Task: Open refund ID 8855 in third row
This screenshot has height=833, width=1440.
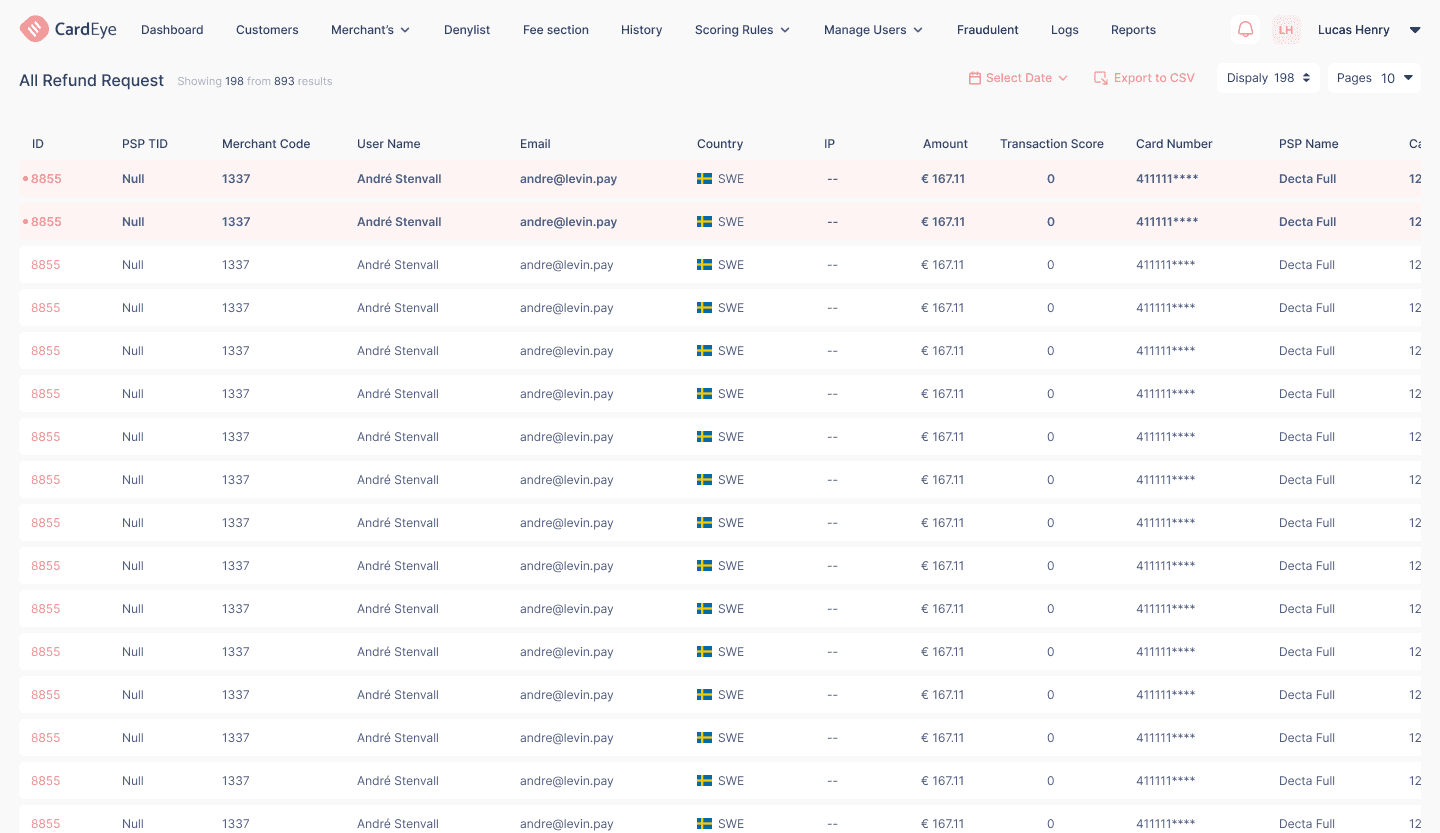Action: (46, 265)
